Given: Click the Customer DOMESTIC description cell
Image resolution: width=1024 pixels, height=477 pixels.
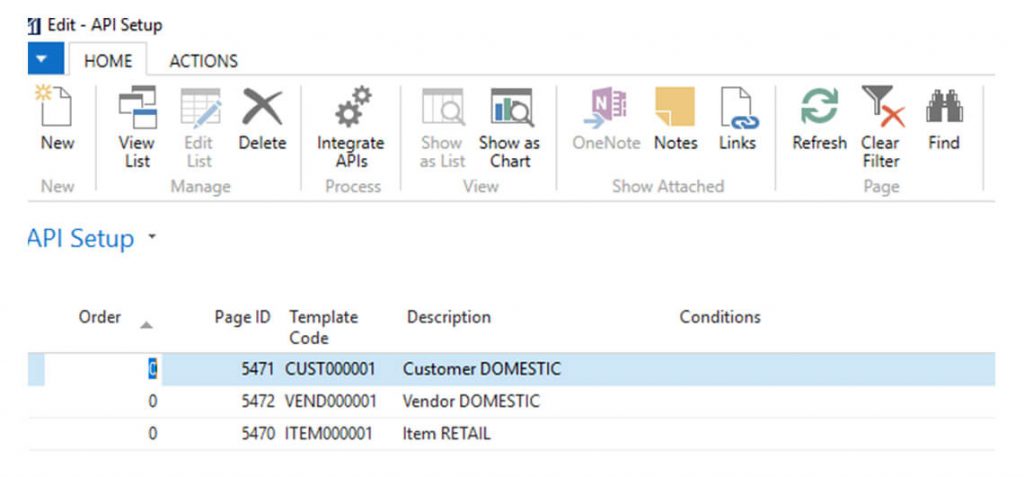Looking at the screenshot, I should 481,369.
